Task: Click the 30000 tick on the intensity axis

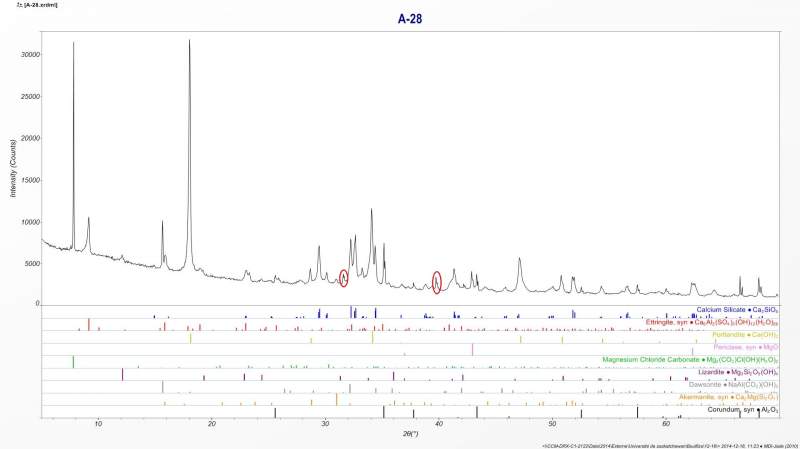Action: click(31, 55)
